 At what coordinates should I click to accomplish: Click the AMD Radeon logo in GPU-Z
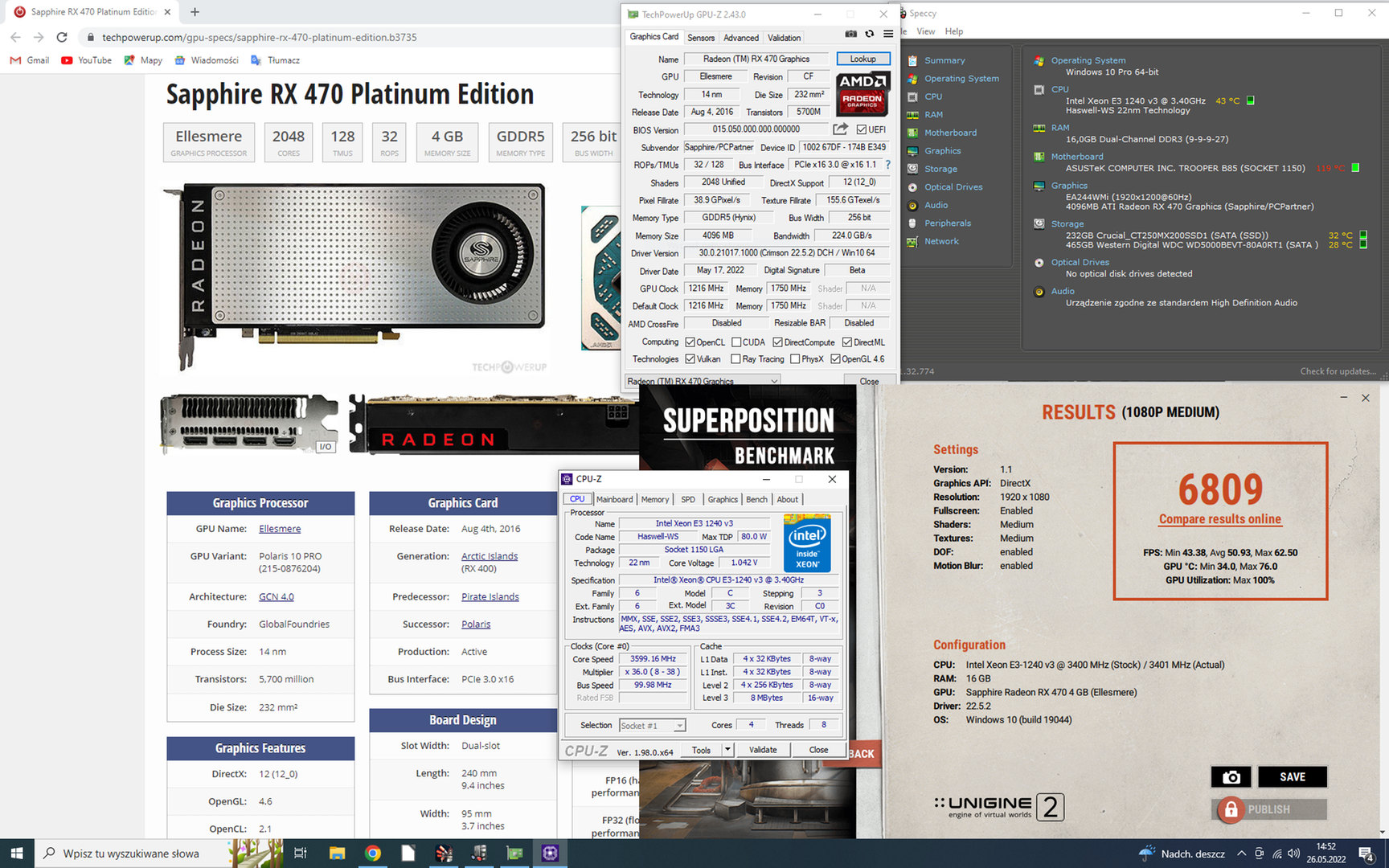[x=862, y=93]
